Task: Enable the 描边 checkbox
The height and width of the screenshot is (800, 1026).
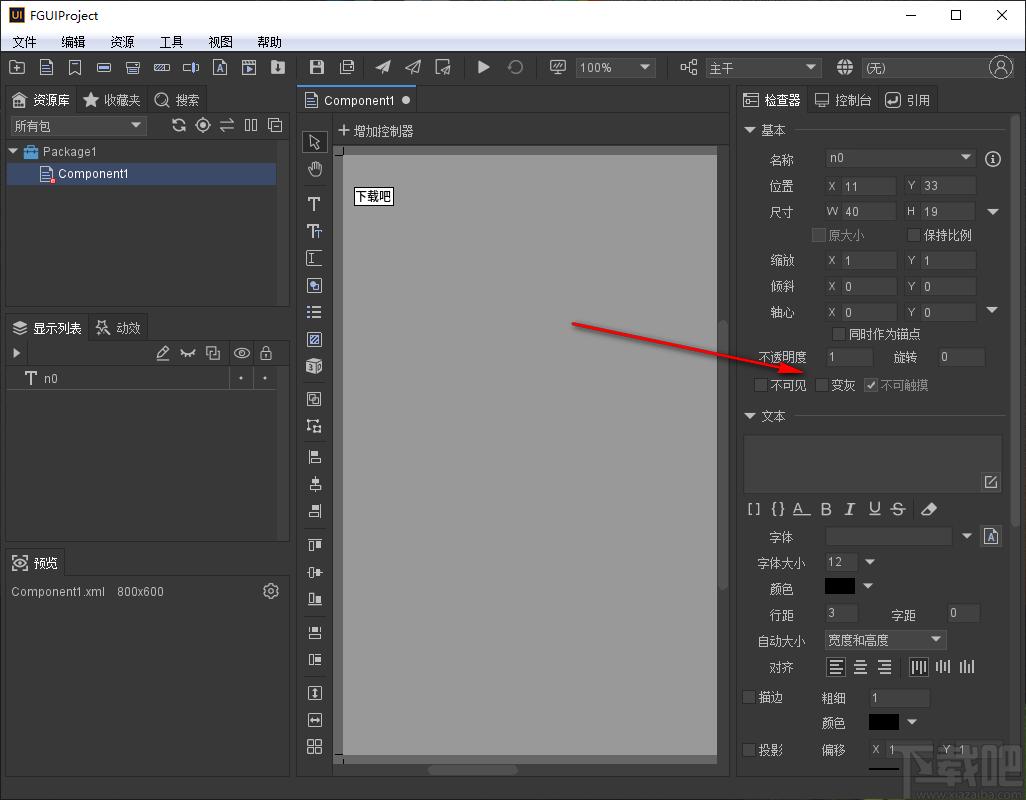Action: click(x=749, y=697)
